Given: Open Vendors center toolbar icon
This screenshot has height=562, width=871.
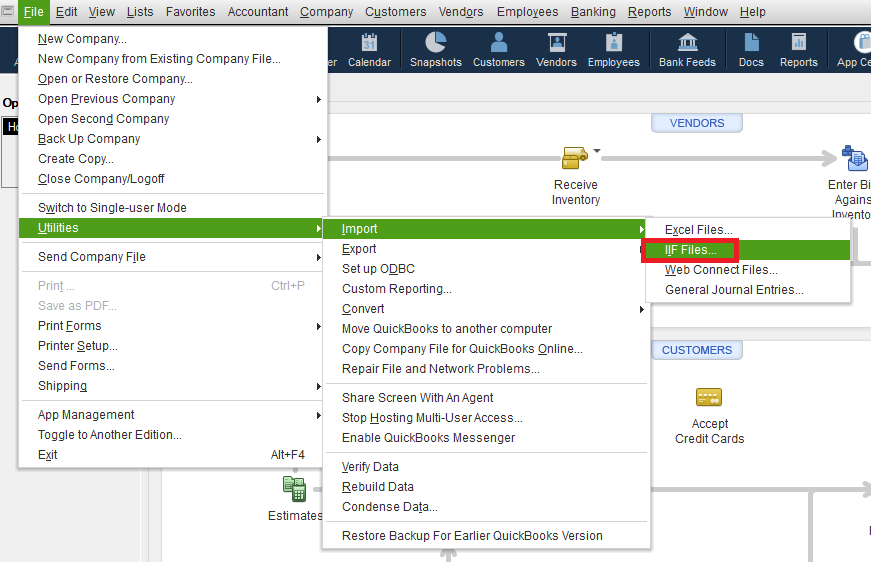Looking at the screenshot, I should 556,49.
